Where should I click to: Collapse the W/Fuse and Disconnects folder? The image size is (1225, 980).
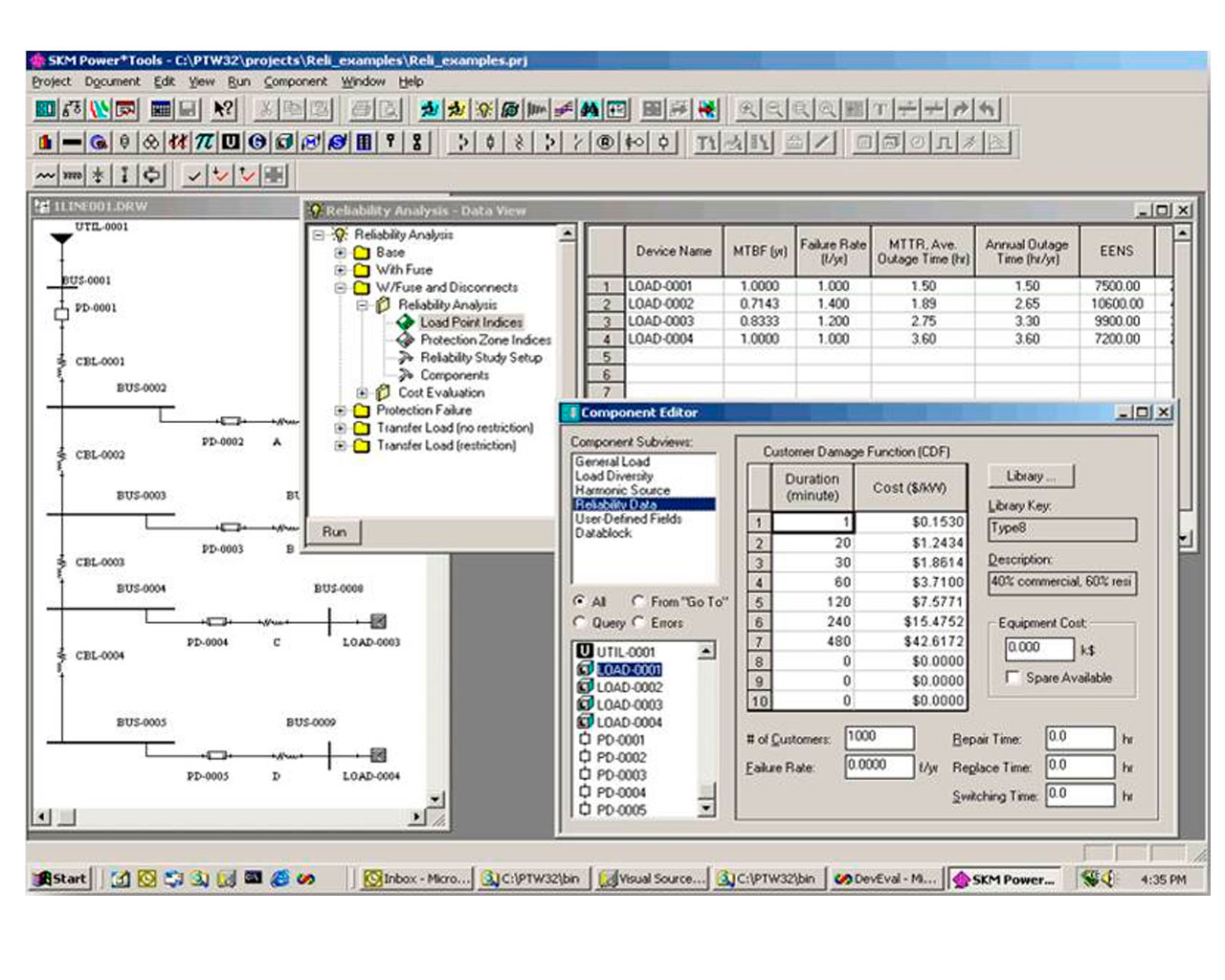click(x=340, y=287)
